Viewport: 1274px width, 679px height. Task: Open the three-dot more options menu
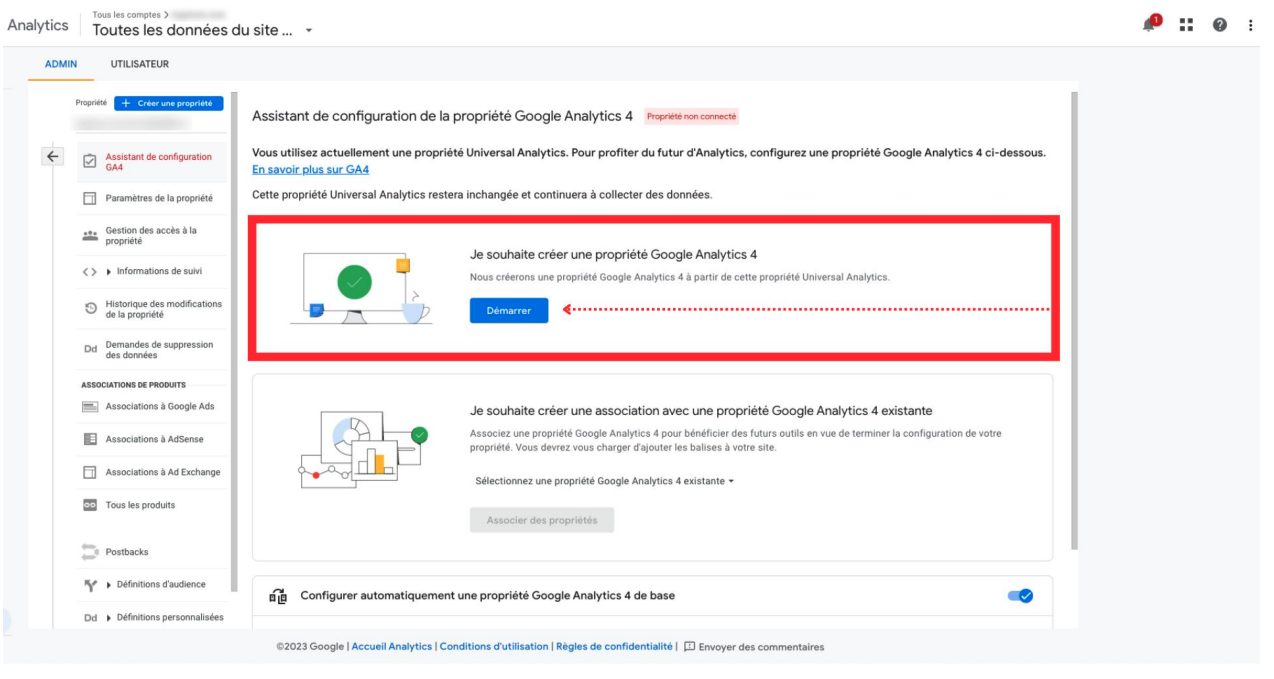[1250, 26]
